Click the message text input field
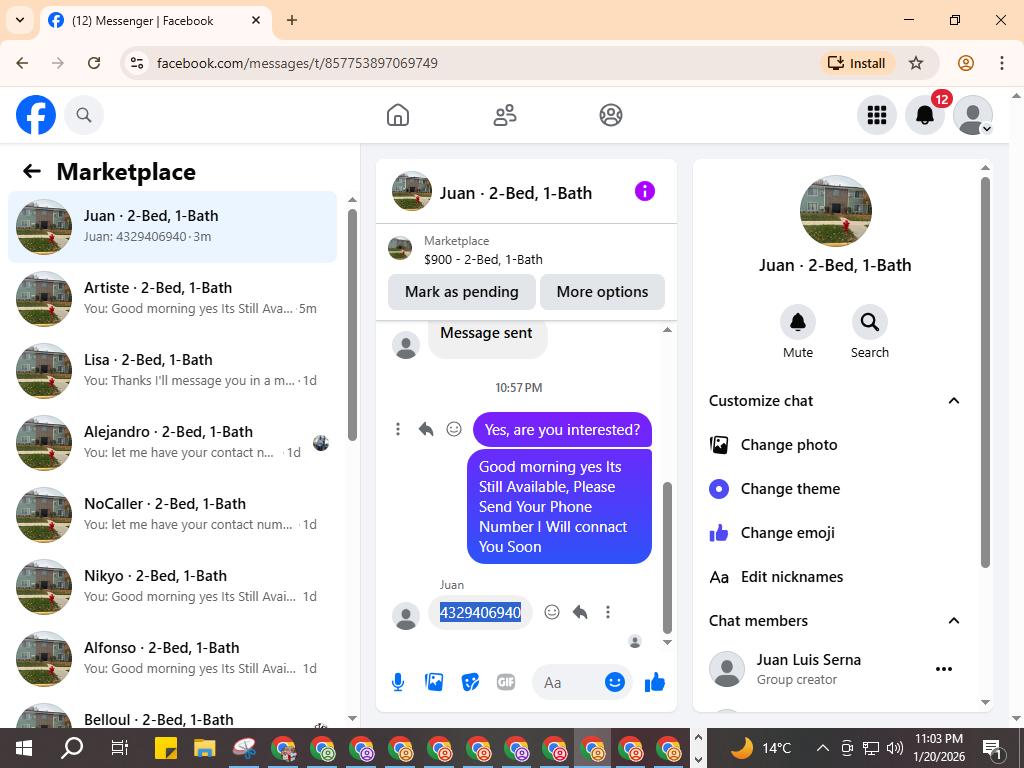Screen dimensions: 1024x768 (x=569, y=682)
